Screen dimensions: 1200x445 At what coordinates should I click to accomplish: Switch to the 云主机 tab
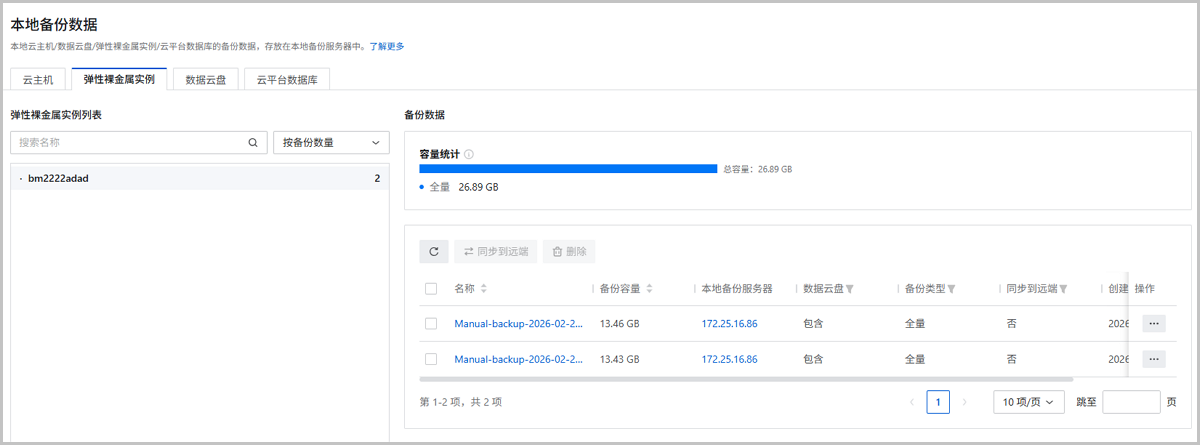pyautogui.click(x=39, y=80)
